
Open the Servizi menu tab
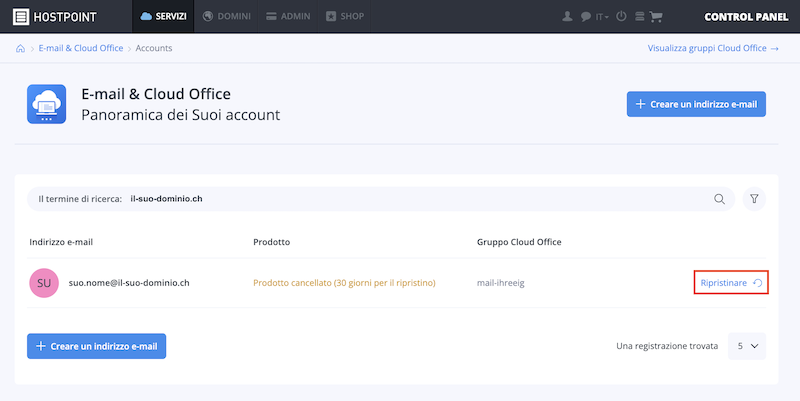163,16
